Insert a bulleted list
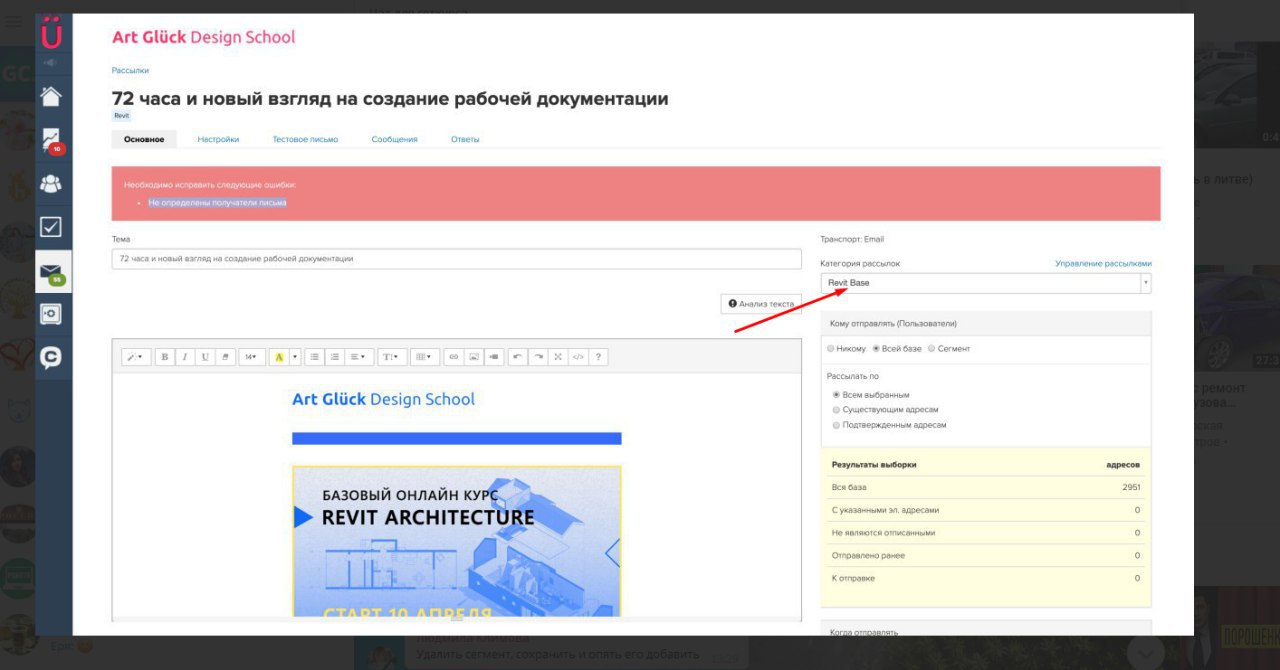 (314, 357)
